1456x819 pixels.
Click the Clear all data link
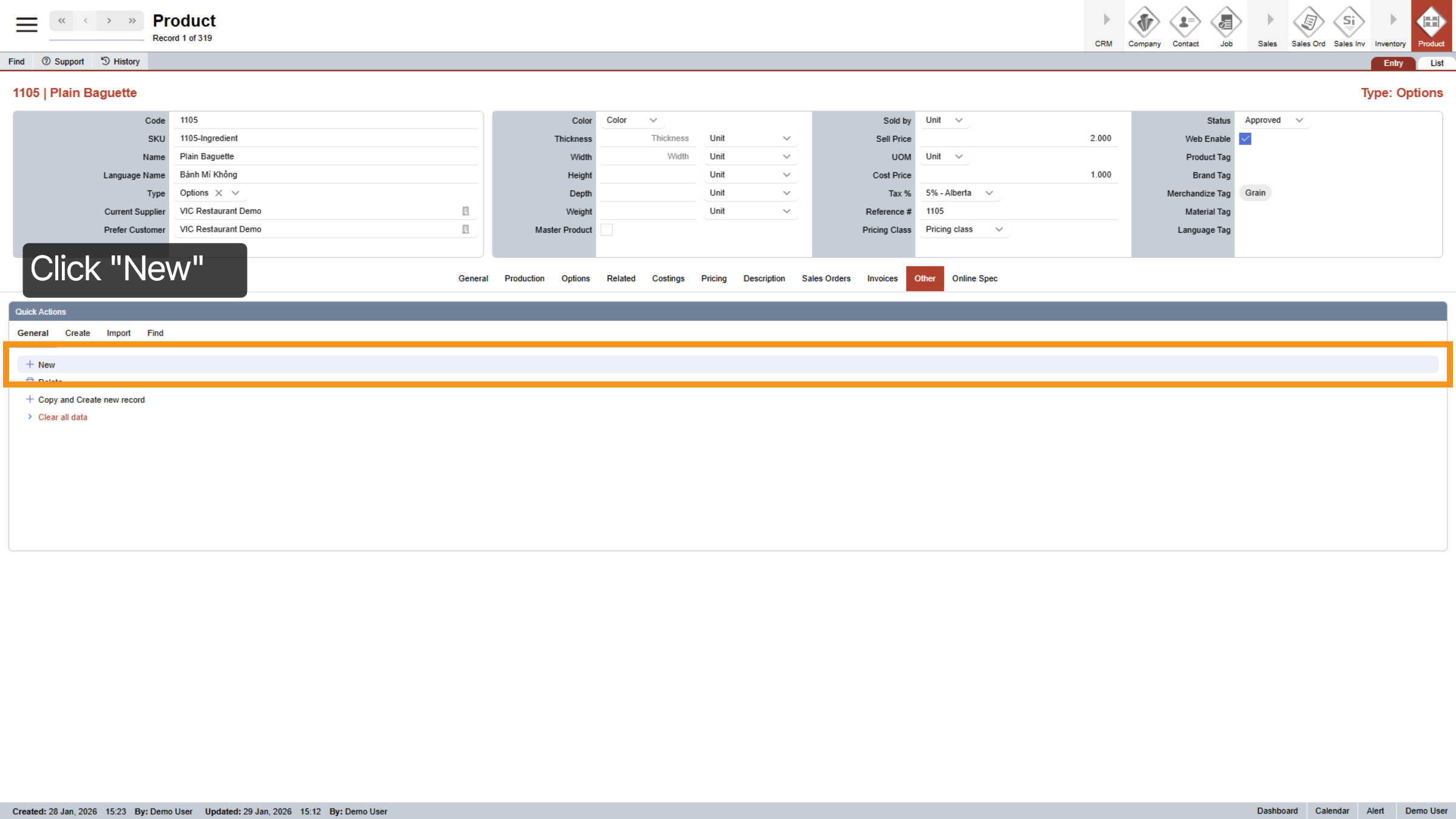coord(62,417)
